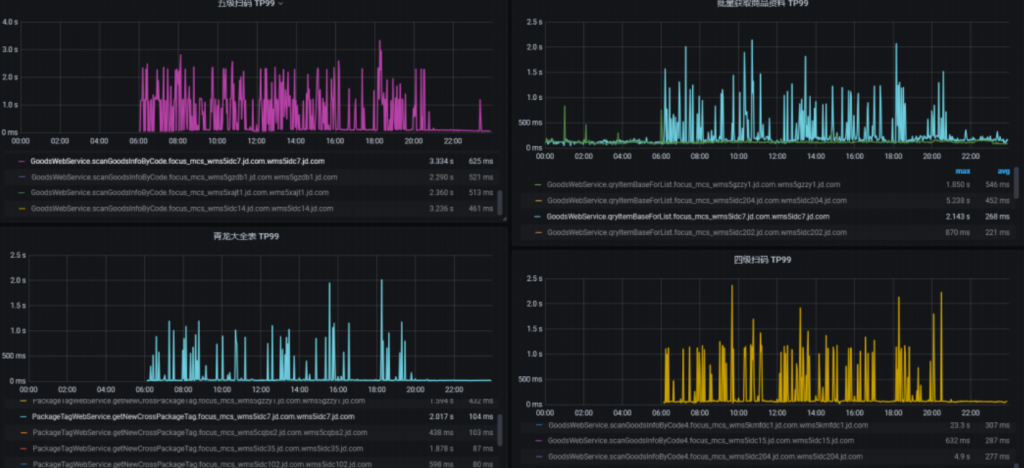
Task: Select getNewCrossPackageTag wms5cqbs2 legend entry
Action: 179,431
